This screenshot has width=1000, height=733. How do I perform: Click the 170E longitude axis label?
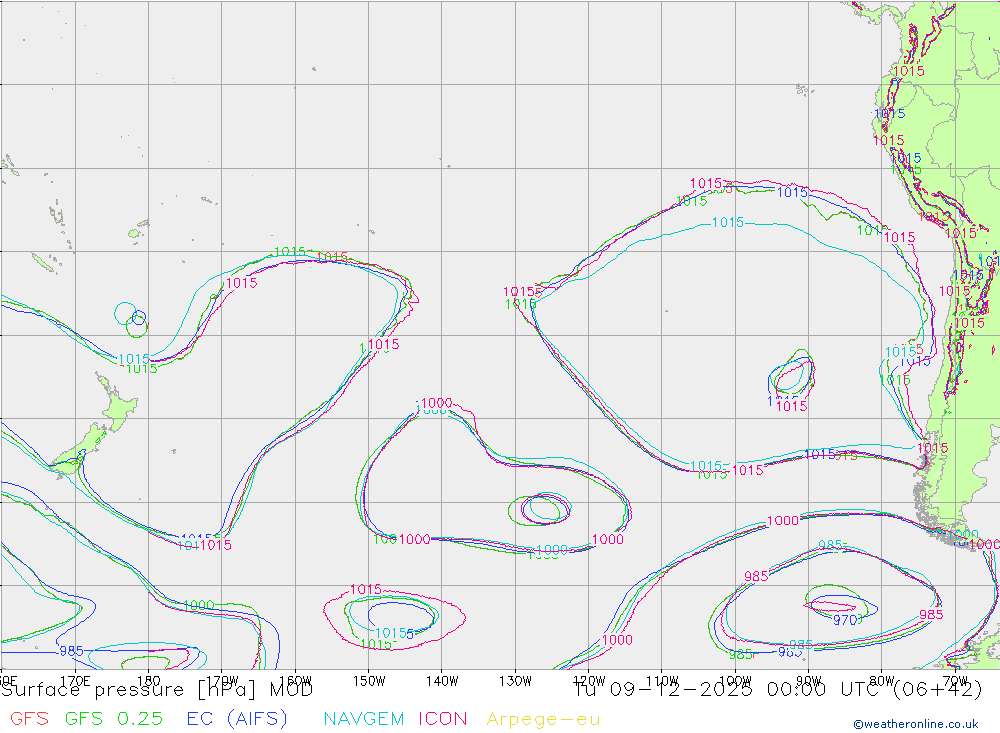(76, 681)
